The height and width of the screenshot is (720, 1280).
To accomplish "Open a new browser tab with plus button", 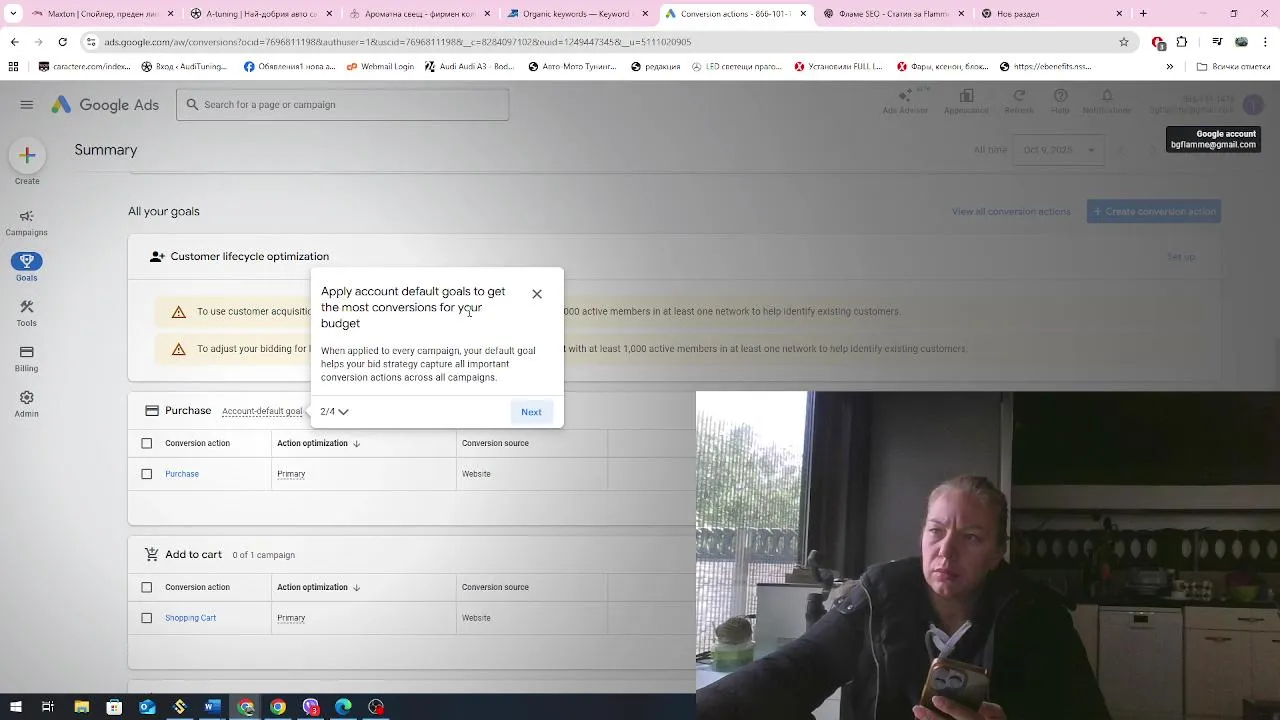I will pos(1143,14).
